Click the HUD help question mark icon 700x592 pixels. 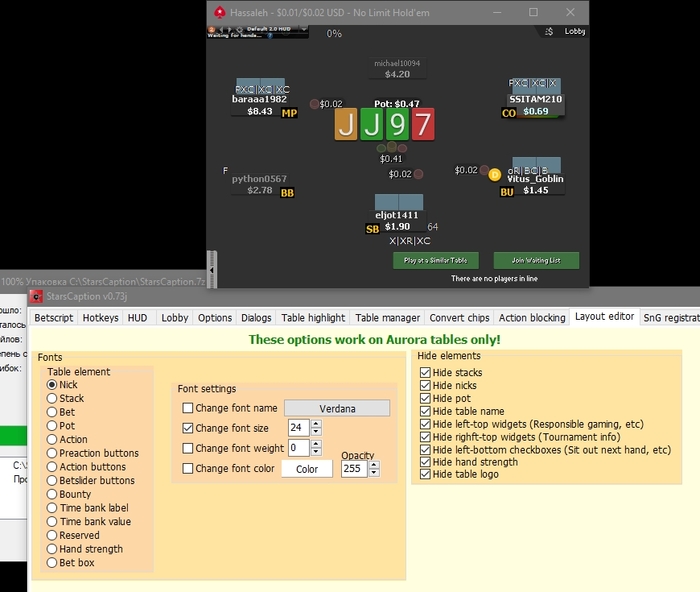[x=270, y=35]
